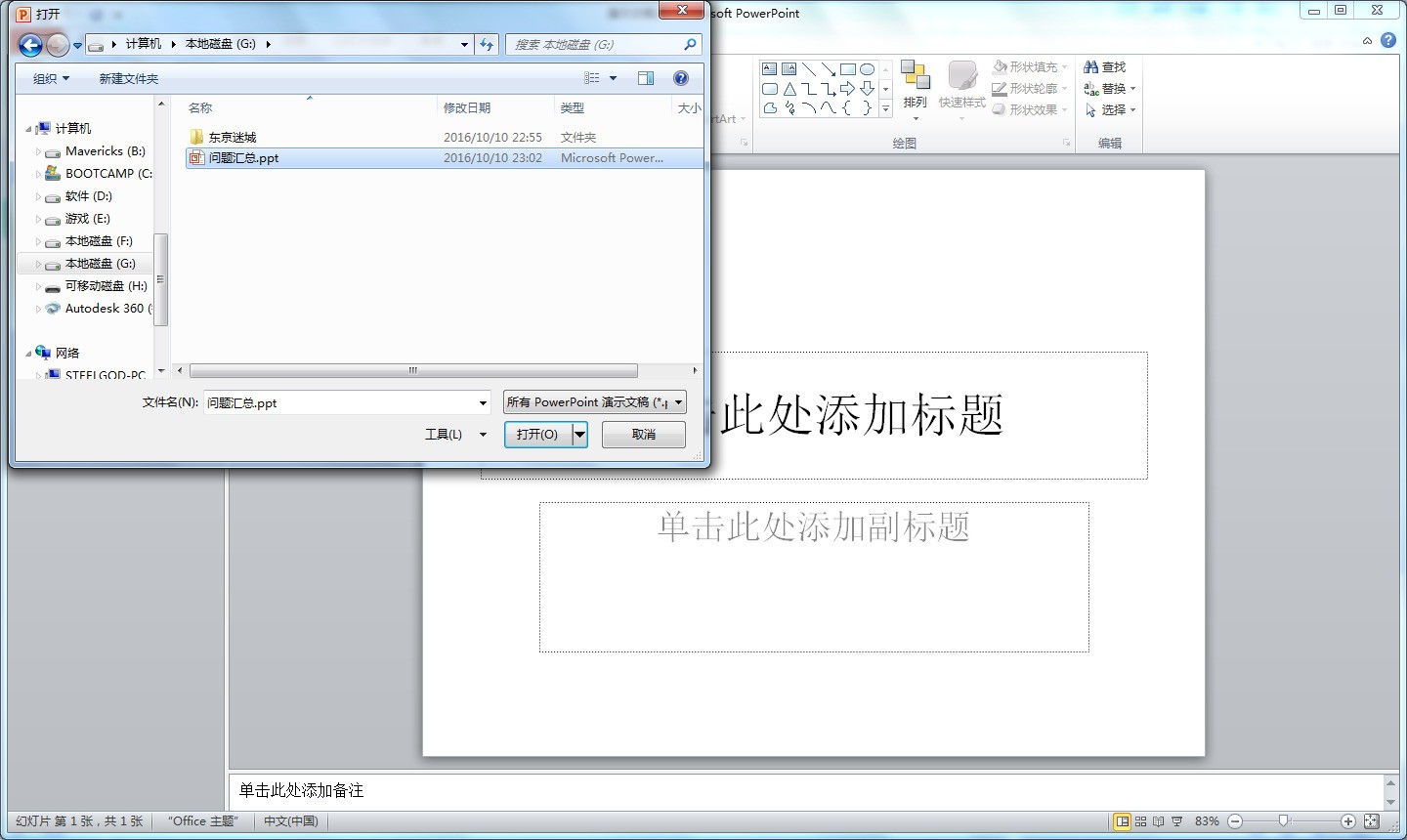This screenshot has height=840, width=1407.
Task: Select 游戏 (E:) drive in tree
Action: coord(88,219)
